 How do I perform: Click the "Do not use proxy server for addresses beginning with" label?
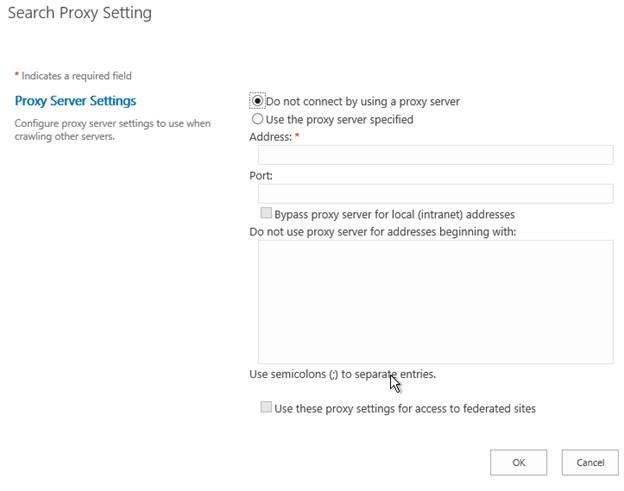(x=382, y=232)
